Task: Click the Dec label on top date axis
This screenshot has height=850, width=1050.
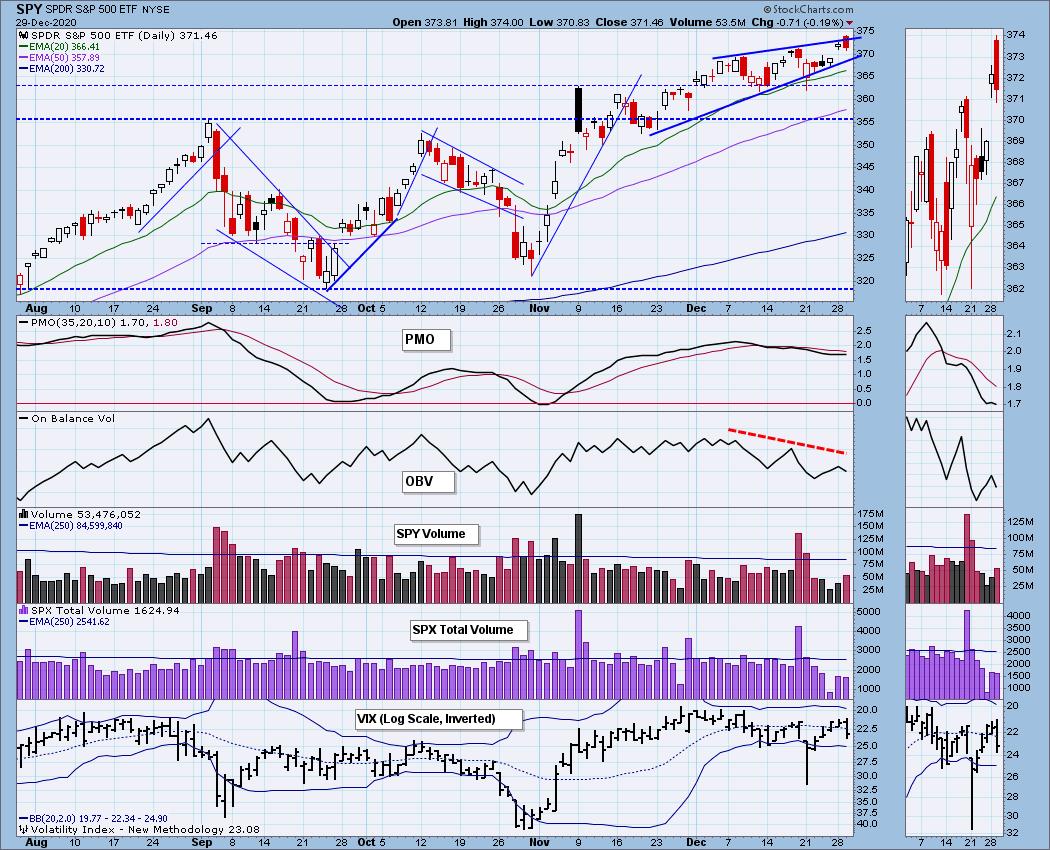Action: 696,308
